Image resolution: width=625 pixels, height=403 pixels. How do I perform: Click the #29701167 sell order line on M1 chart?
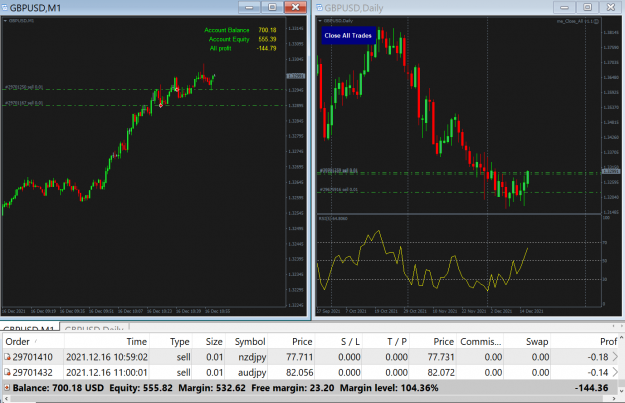143,105
